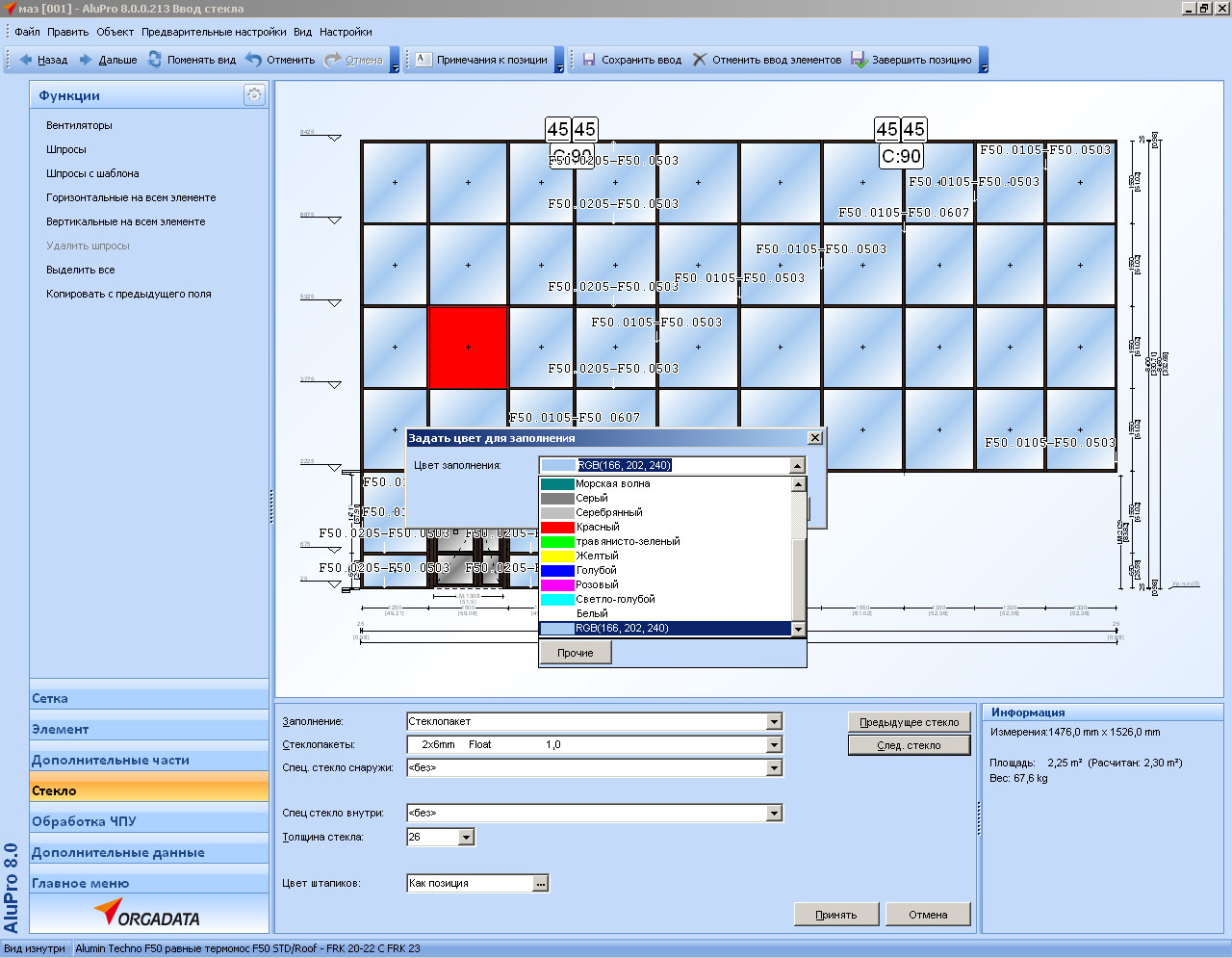
Task: Switch to the Обработка ЧПУ section
Action: tap(84, 821)
